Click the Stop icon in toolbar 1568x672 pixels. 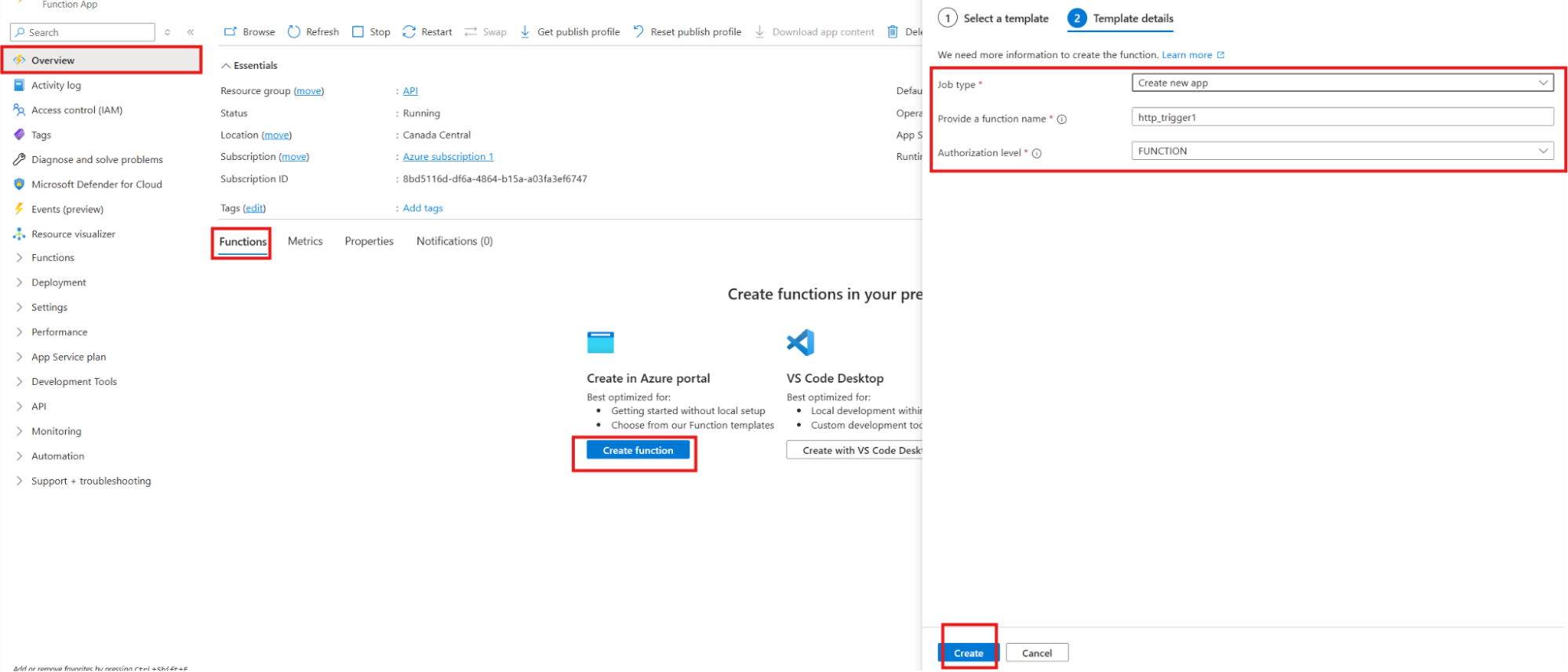(358, 32)
